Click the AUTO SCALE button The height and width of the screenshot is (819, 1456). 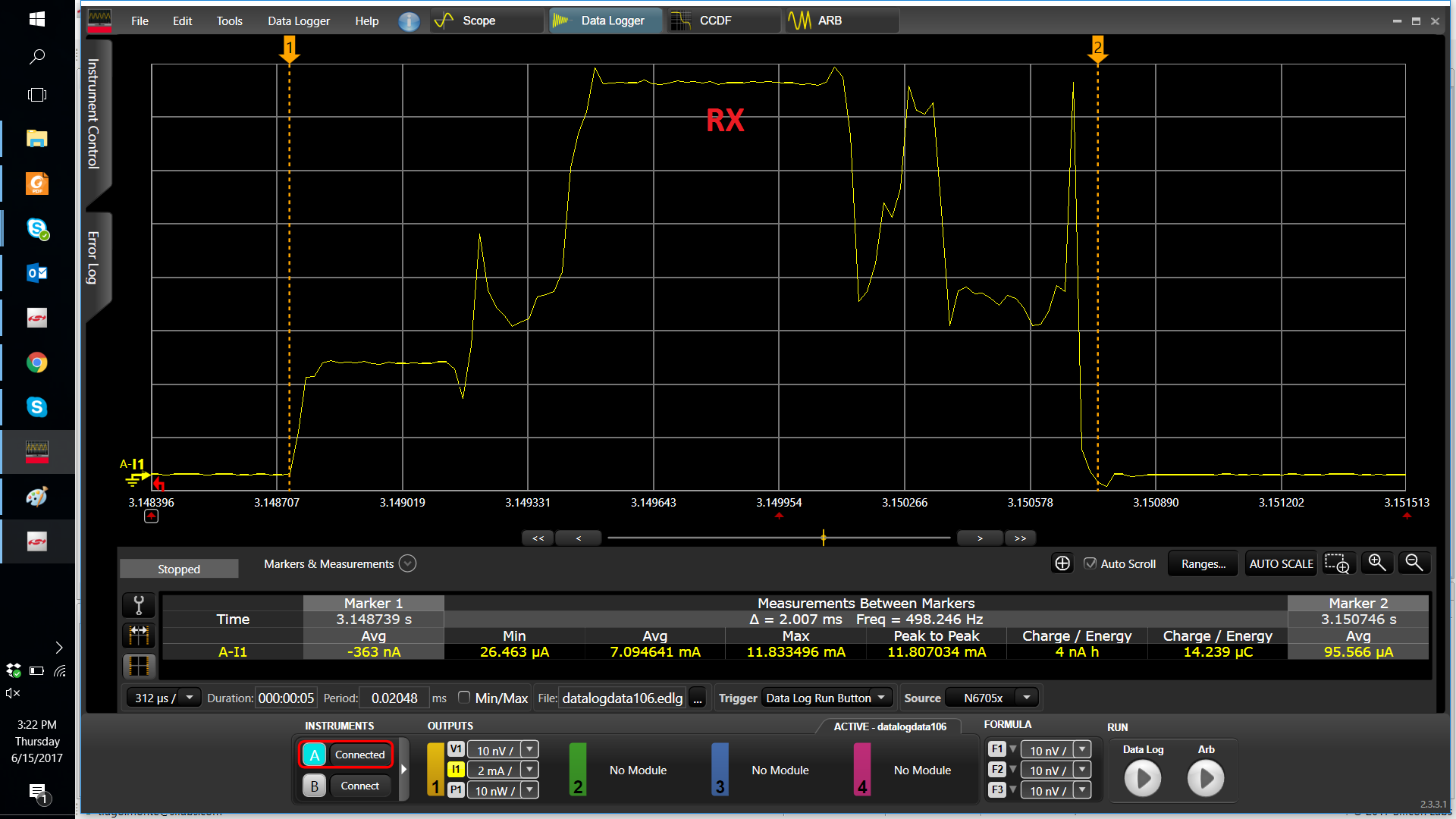click(1281, 563)
